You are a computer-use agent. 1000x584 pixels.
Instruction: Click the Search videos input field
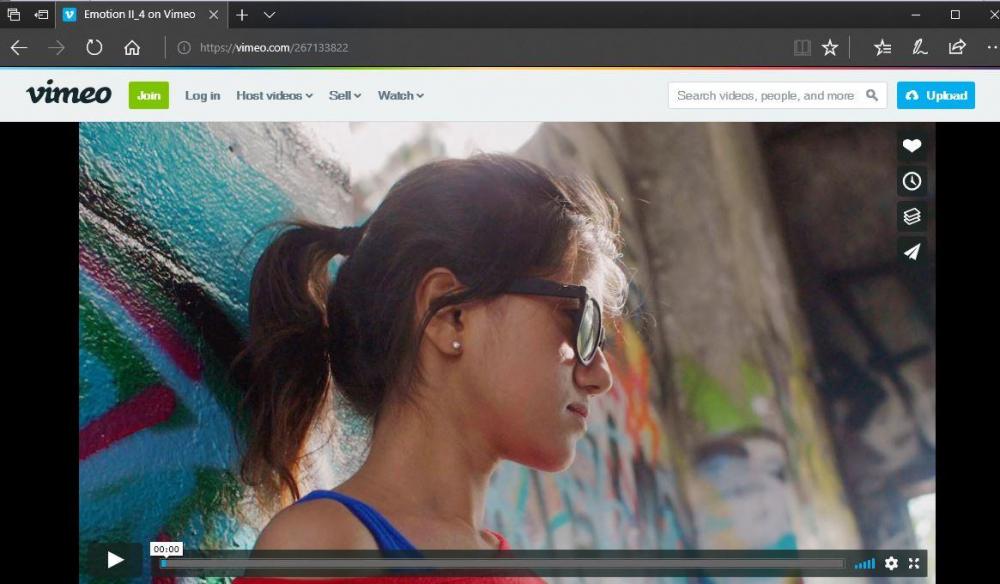(765, 96)
